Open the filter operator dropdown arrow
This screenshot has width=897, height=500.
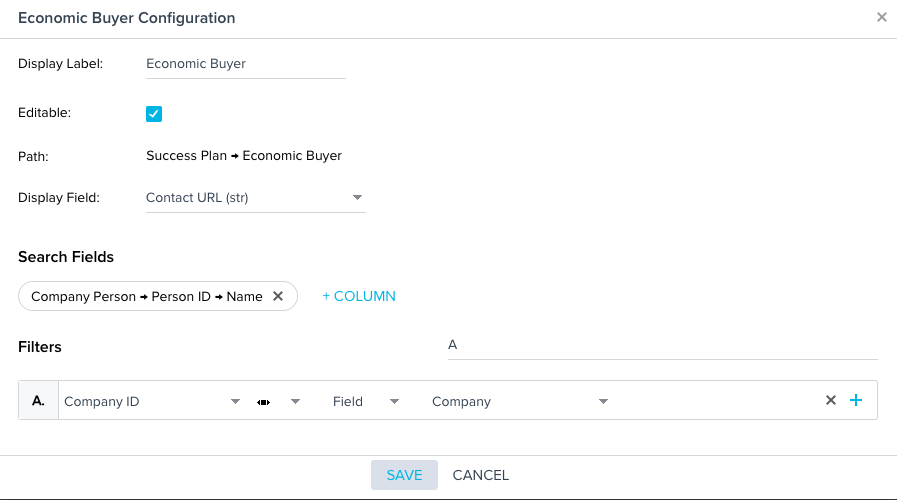[x=295, y=402]
